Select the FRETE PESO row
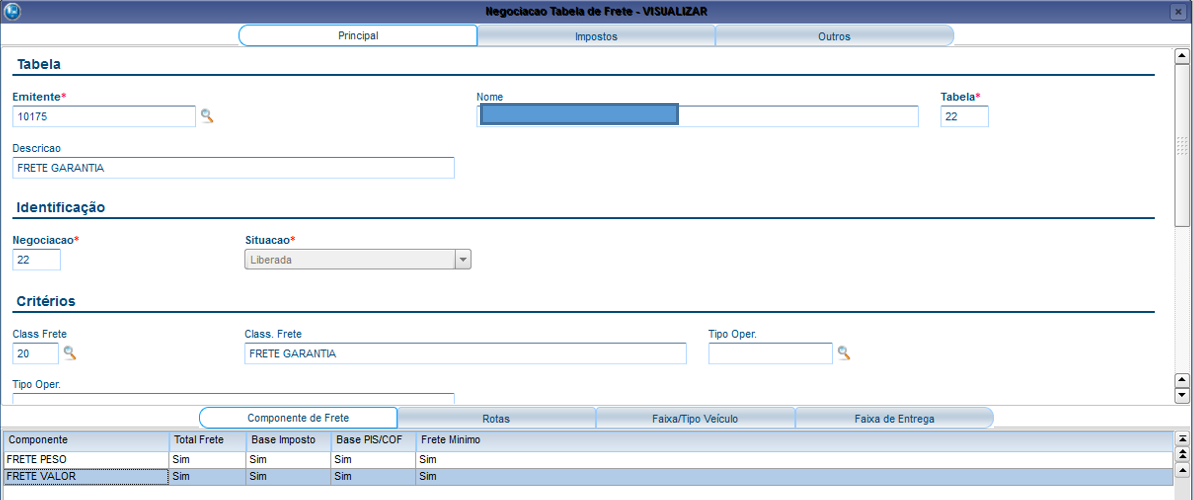Image resolution: width=1193 pixels, height=500 pixels. (587, 460)
